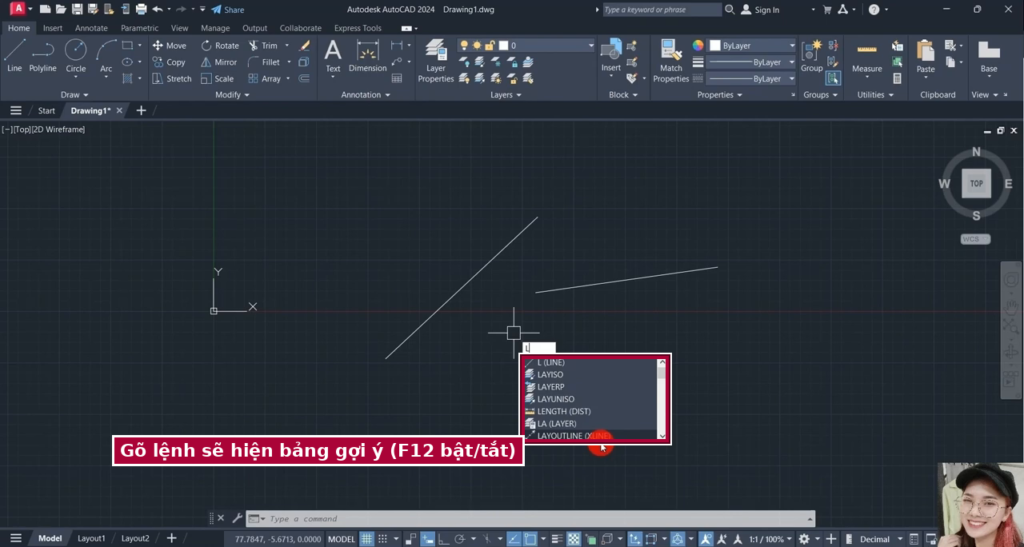Expand the Modify panel
This screenshot has height=547, width=1024.
pyautogui.click(x=232, y=95)
